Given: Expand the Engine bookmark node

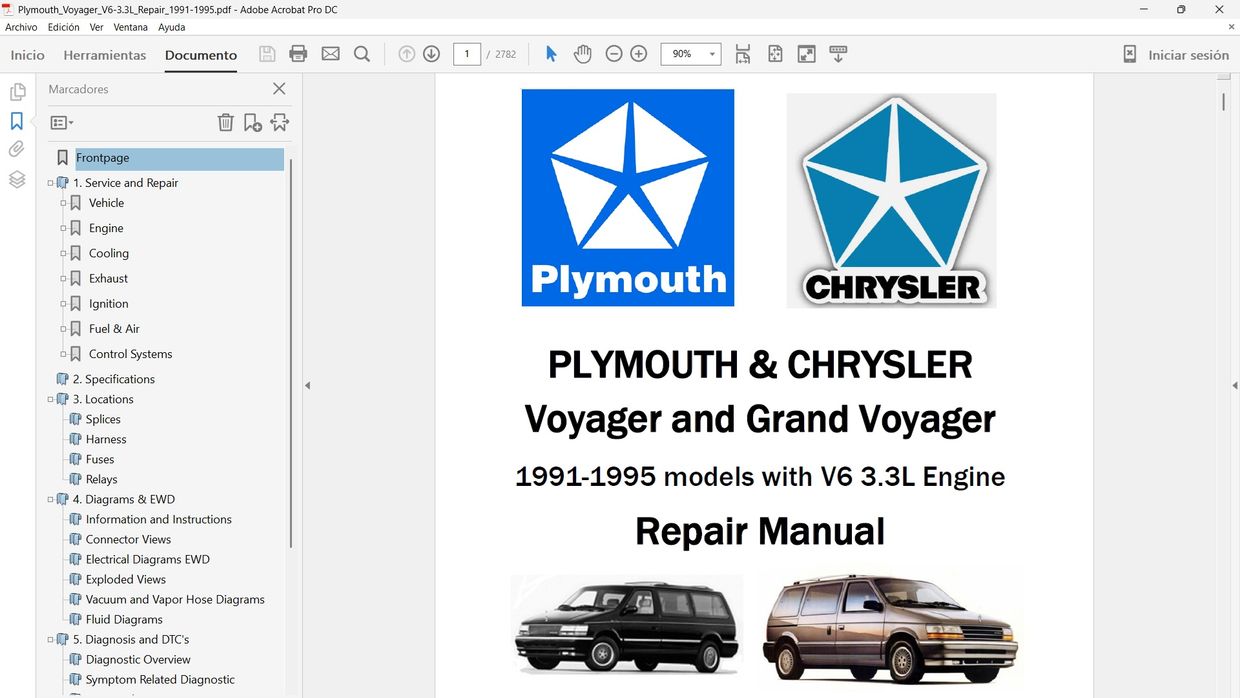Looking at the screenshot, I should 63,228.
